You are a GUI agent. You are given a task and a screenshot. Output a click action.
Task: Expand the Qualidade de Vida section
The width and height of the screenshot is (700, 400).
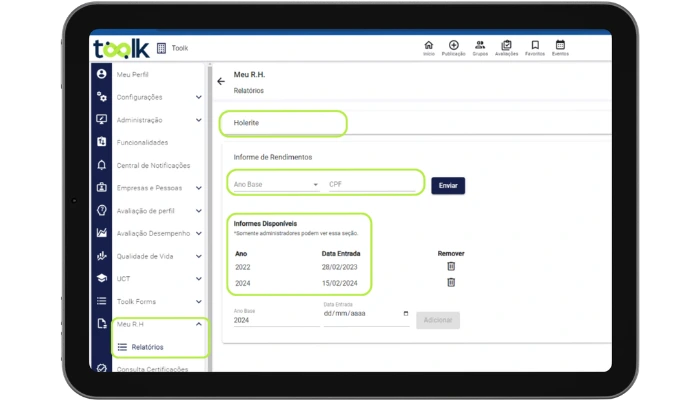[198, 256]
